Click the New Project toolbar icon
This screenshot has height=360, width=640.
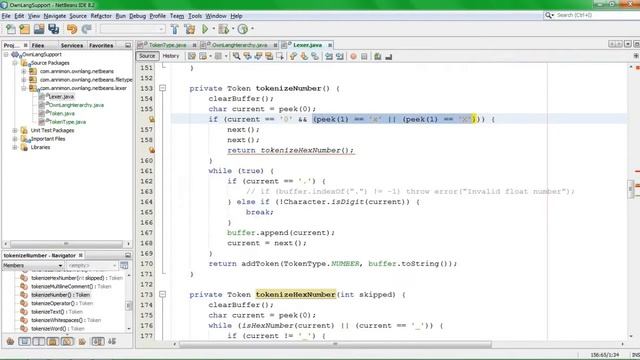24,29
